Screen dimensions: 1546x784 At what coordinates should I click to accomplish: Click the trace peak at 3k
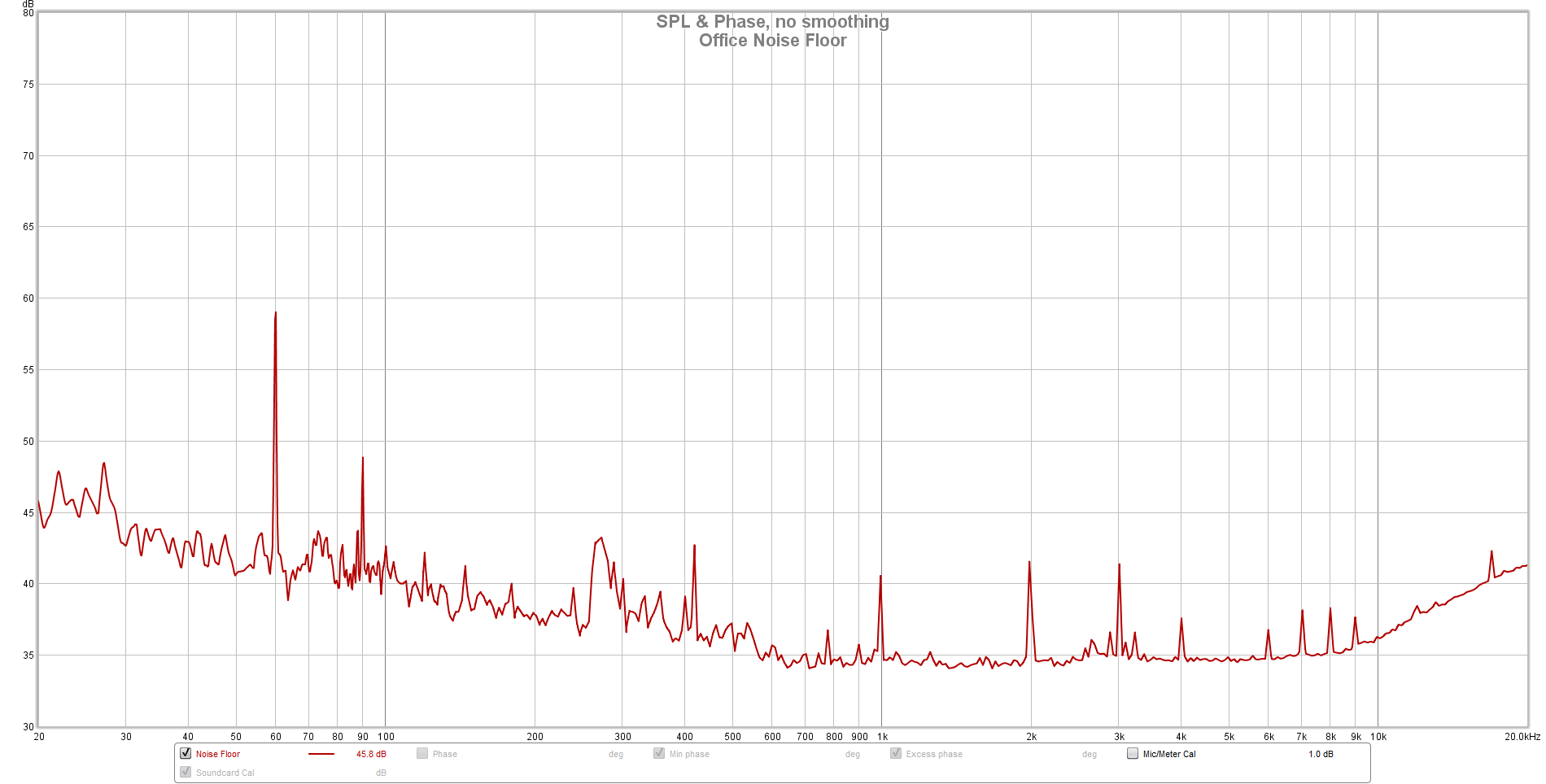[x=1120, y=564]
